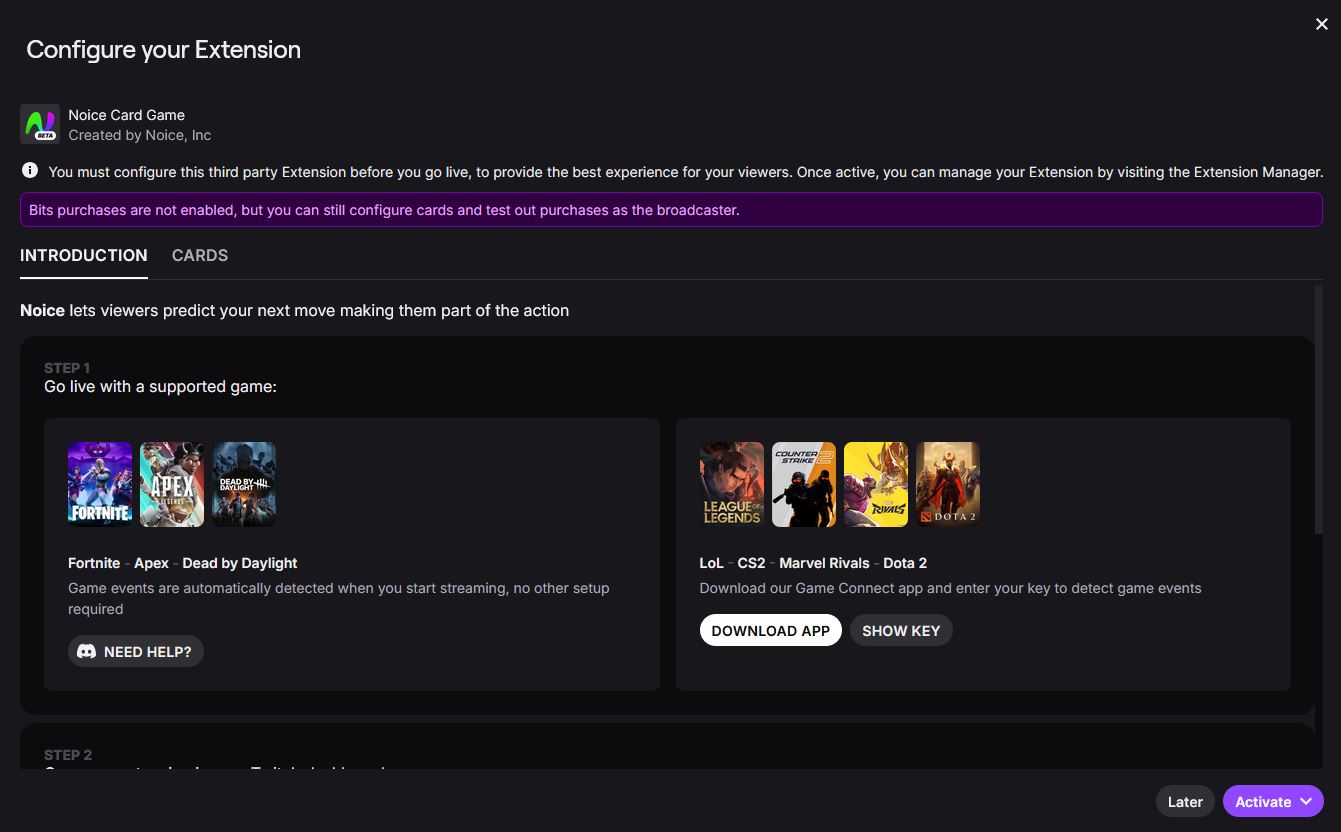Click the Dota 2 cover art

point(948,484)
